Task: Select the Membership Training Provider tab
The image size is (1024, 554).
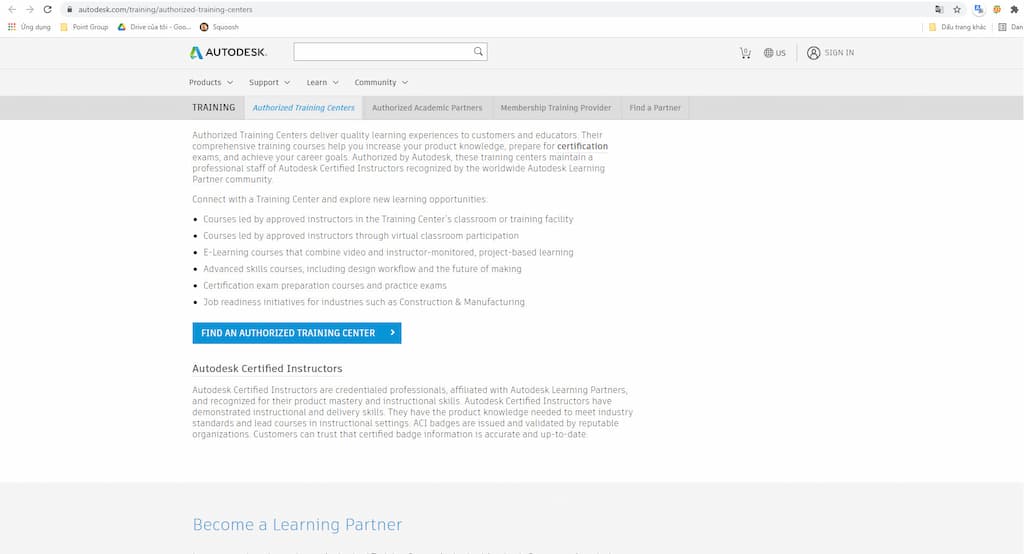Action: pyautogui.click(x=555, y=108)
